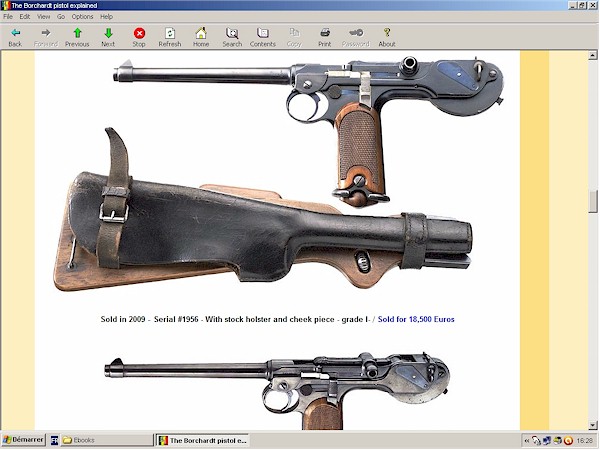
Task: Click the vertical scrollbar thumb
Action: [x=593, y=201]
